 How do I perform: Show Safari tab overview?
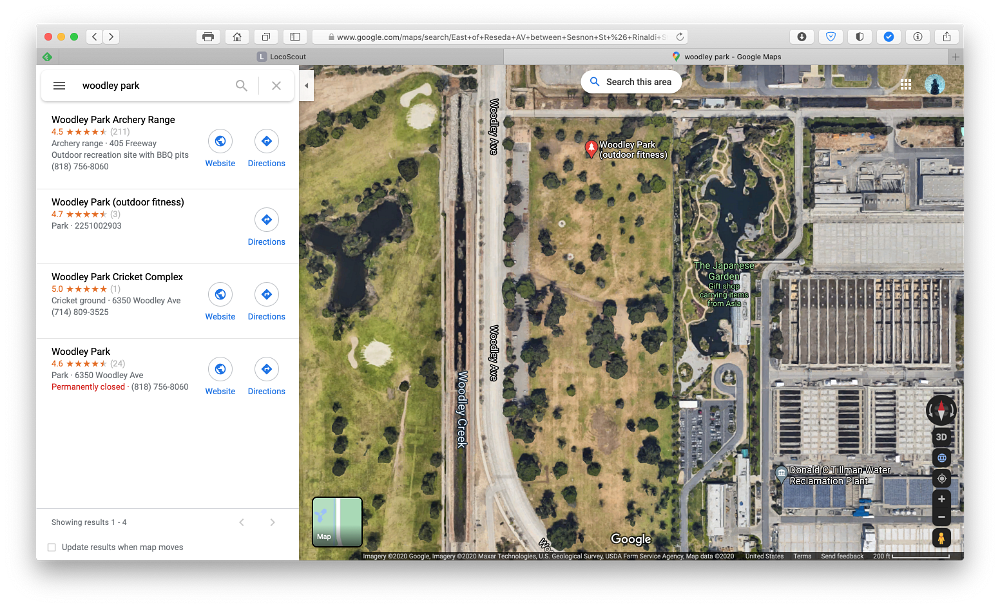point(266,37)
